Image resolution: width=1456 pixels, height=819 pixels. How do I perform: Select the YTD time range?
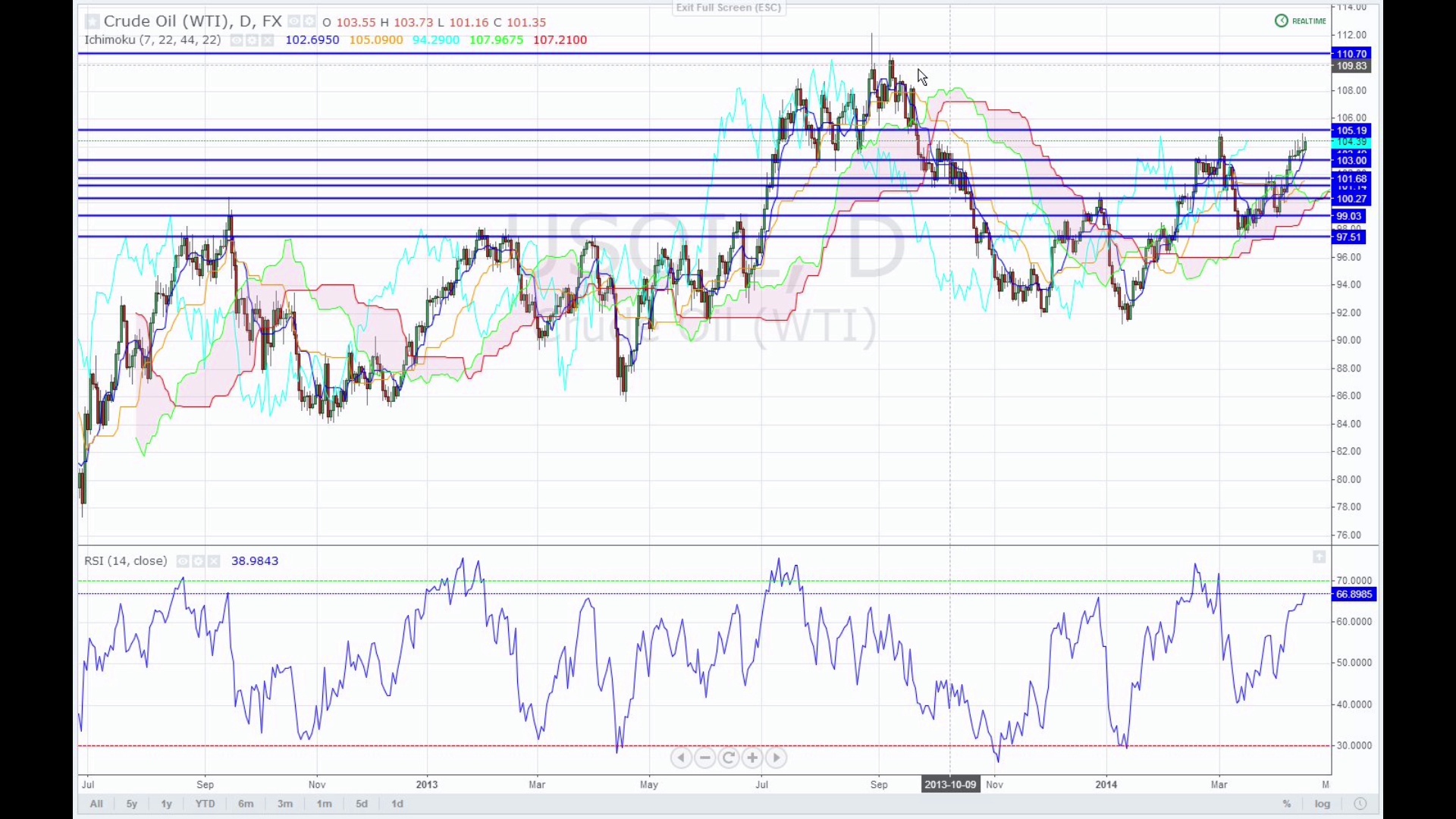(205, 804)
